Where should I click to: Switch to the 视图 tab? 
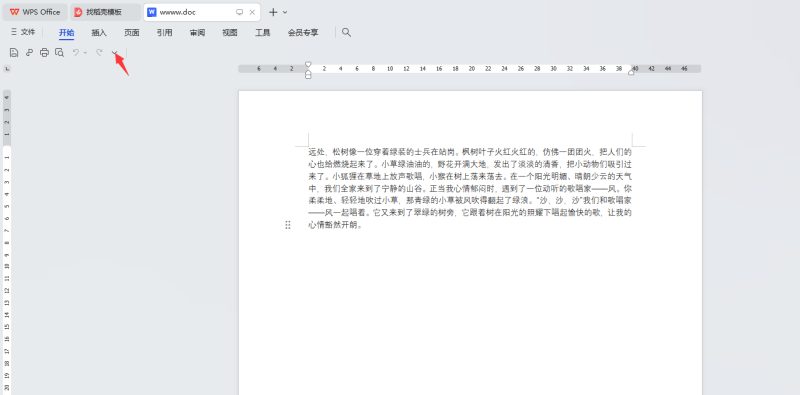coord(230,33)
